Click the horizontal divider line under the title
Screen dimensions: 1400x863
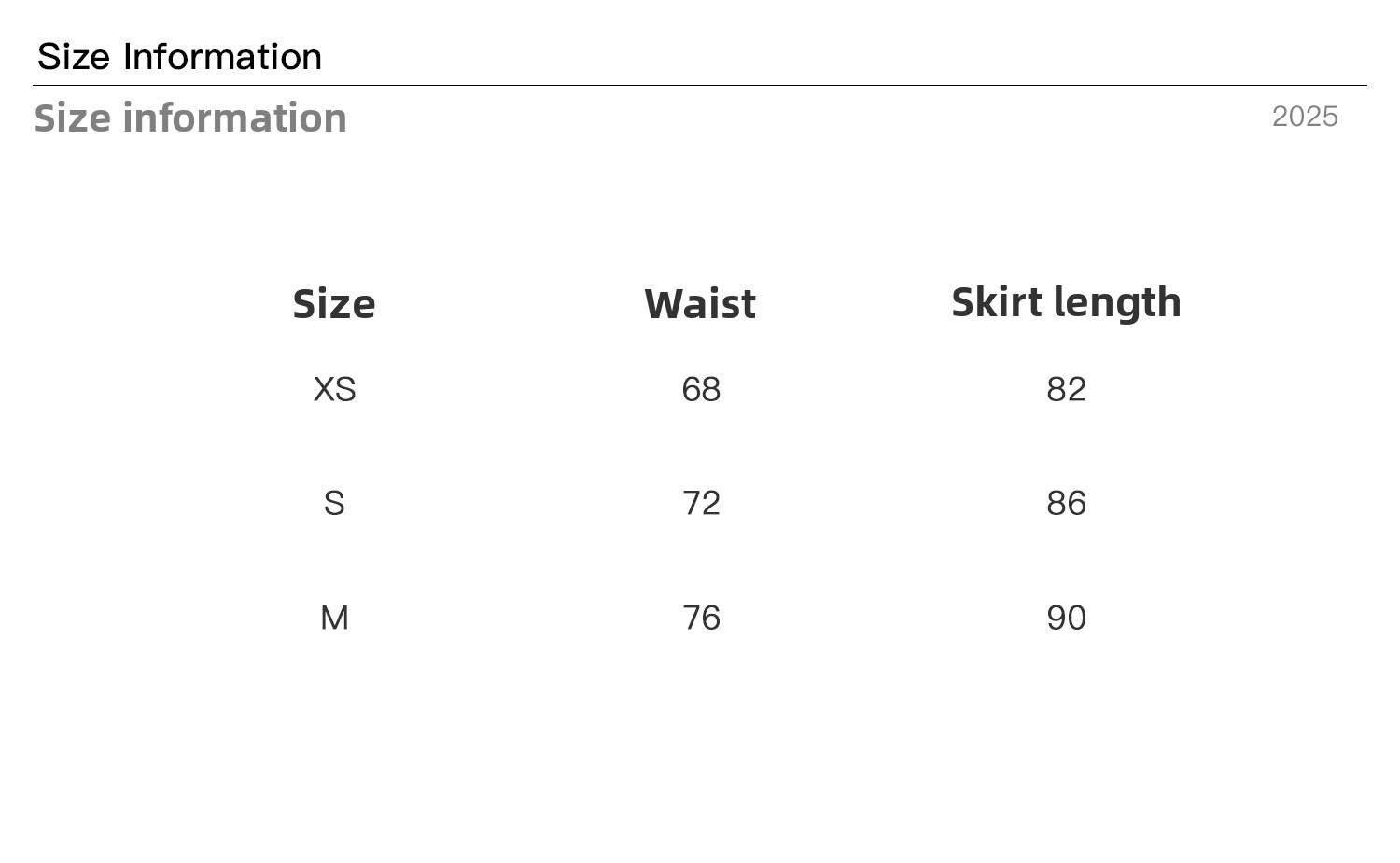(700, 86)
